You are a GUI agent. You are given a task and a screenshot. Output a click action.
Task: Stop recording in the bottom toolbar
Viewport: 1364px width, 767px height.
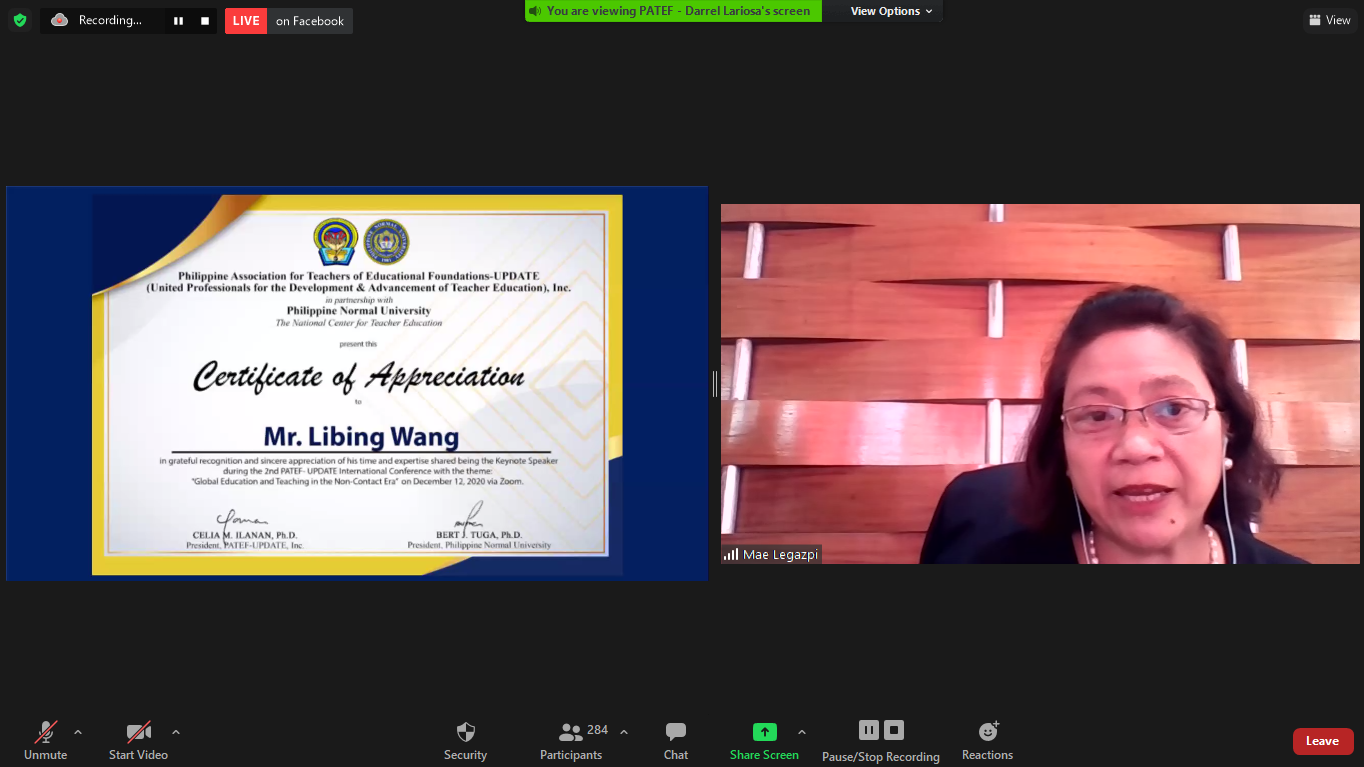894,730
